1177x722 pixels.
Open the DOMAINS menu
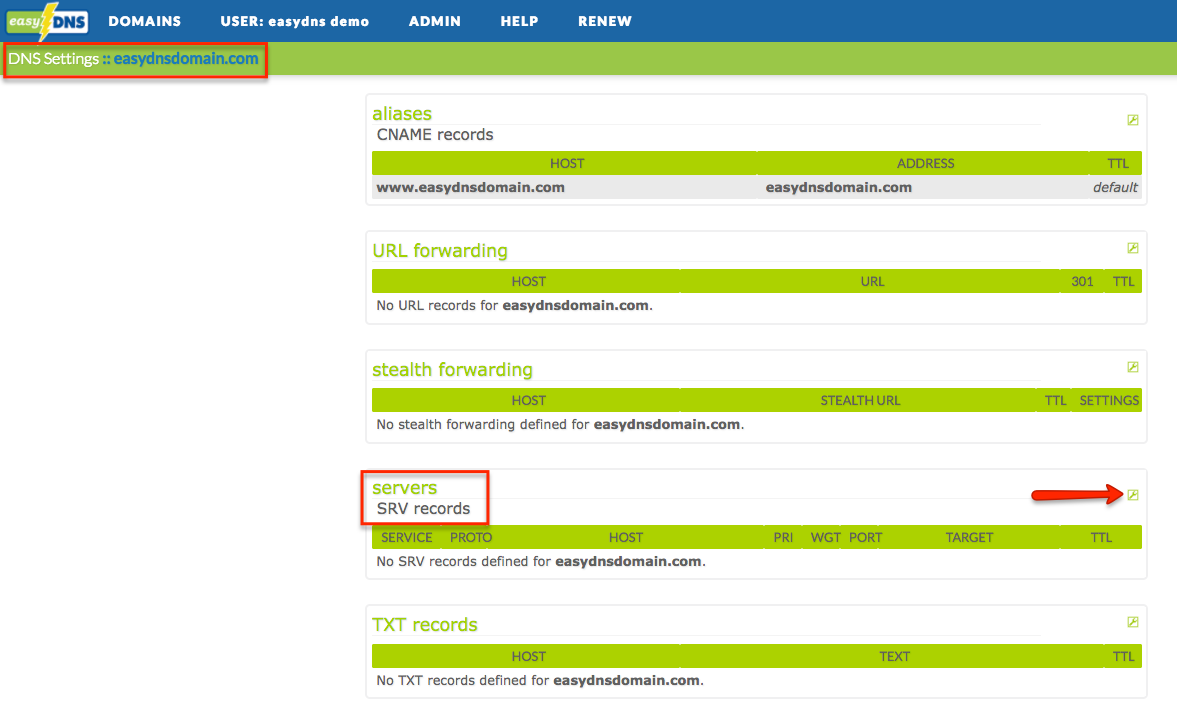[145, 21]
